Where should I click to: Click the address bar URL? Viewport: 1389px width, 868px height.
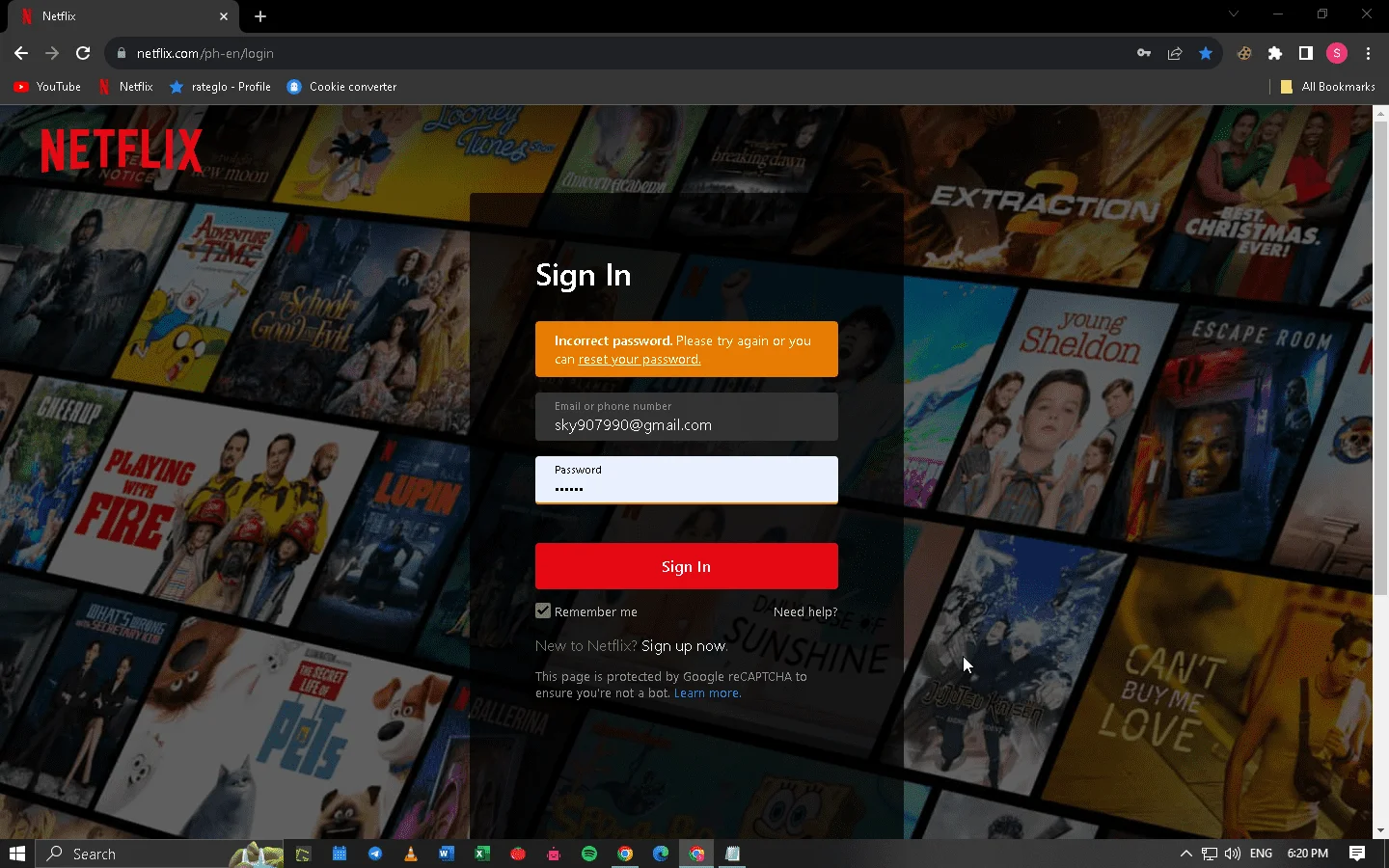click(204, 53)
